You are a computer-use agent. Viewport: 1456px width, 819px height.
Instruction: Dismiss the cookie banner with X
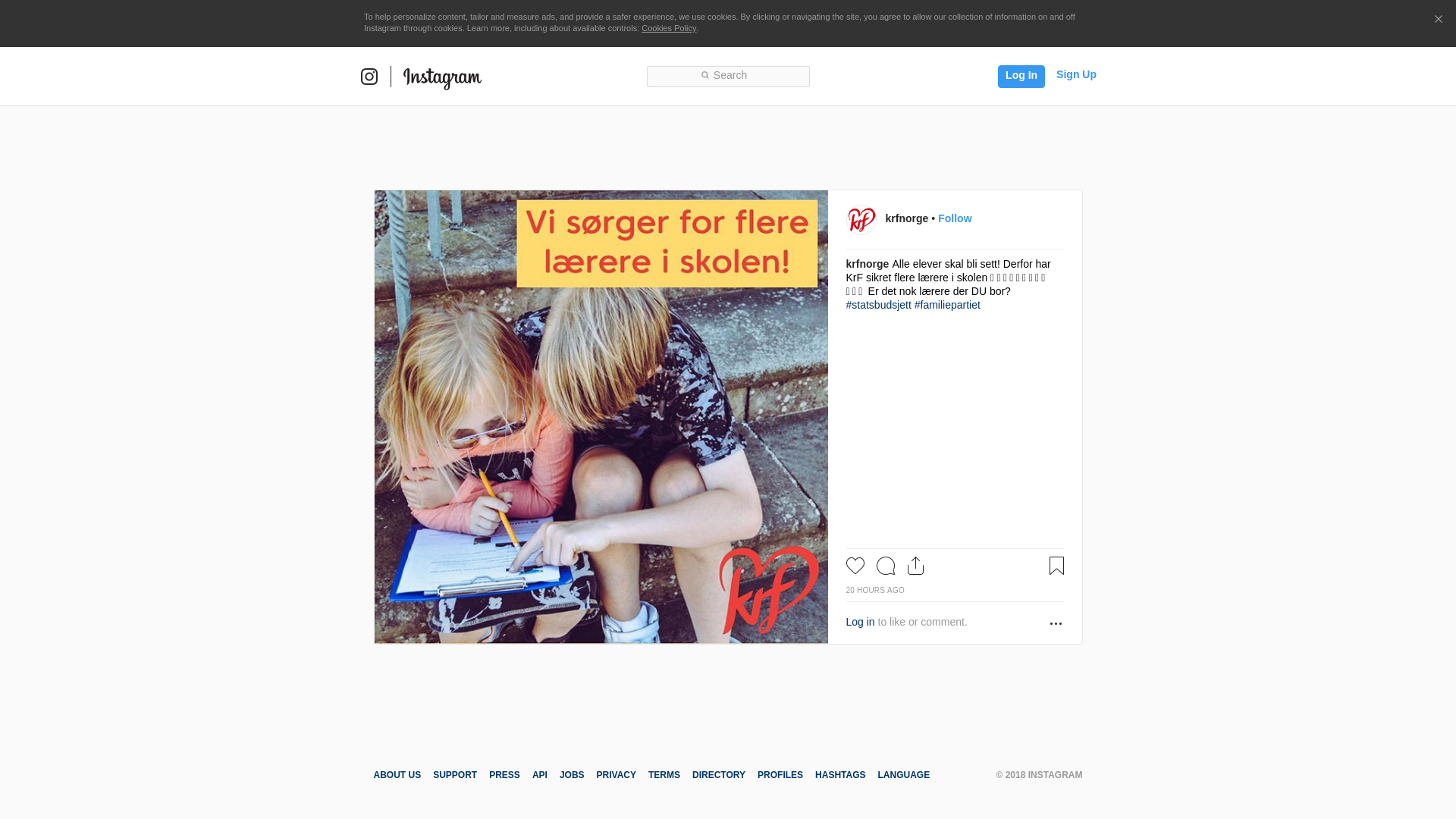(1438, 20)
